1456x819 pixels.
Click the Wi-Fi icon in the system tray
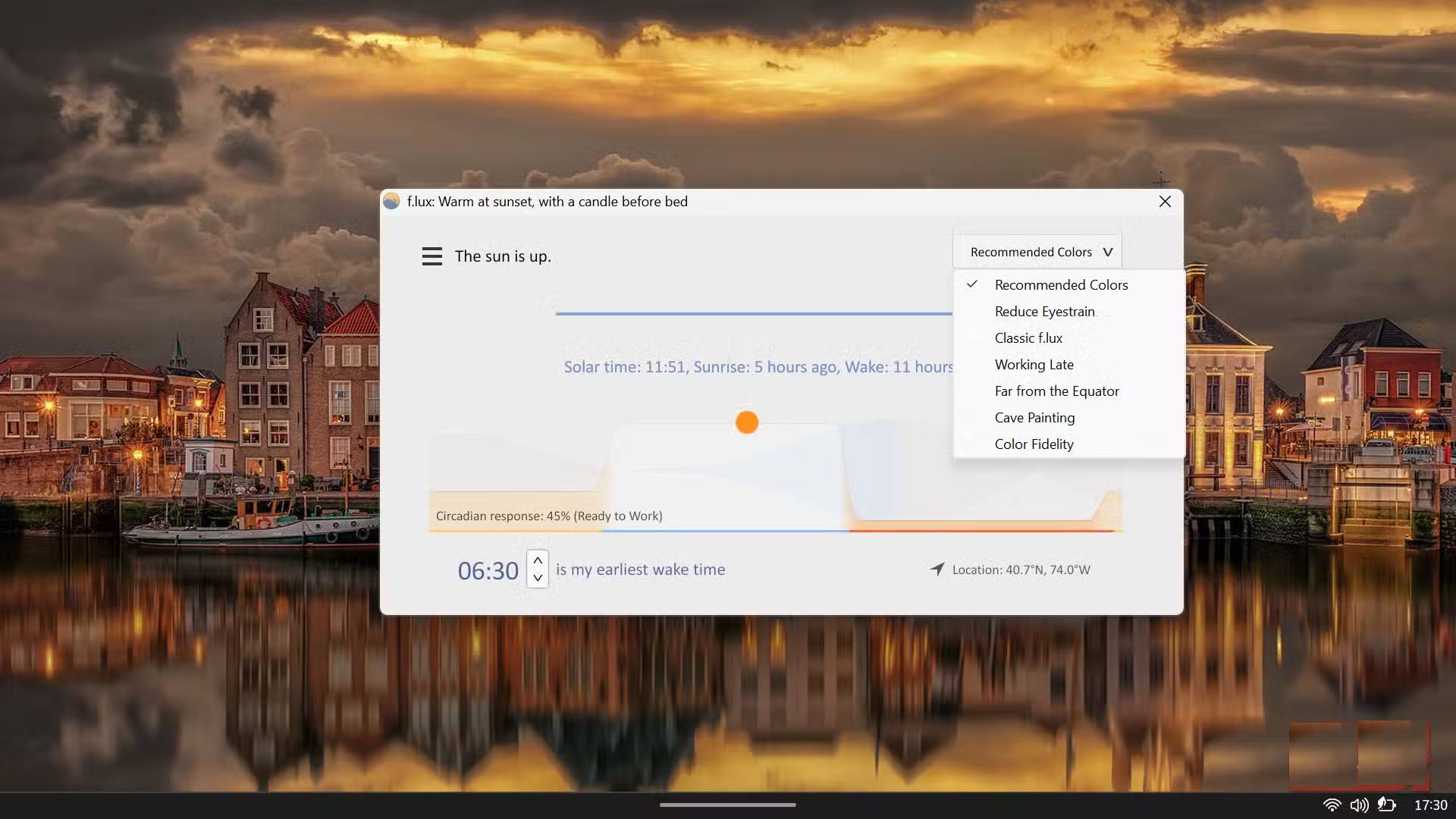coord(1332,805)
